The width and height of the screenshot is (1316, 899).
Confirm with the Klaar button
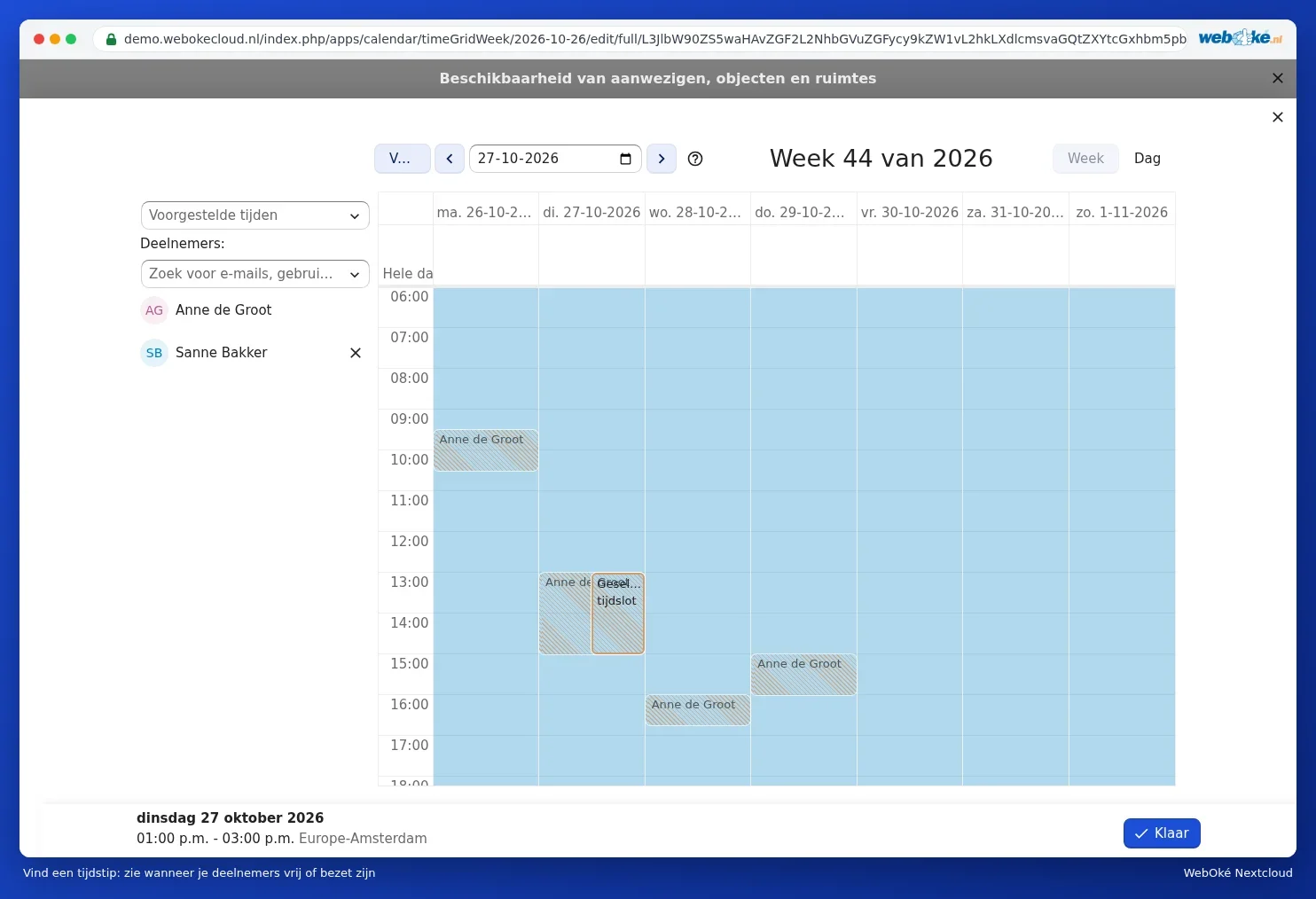click(x=1162, y=833)
